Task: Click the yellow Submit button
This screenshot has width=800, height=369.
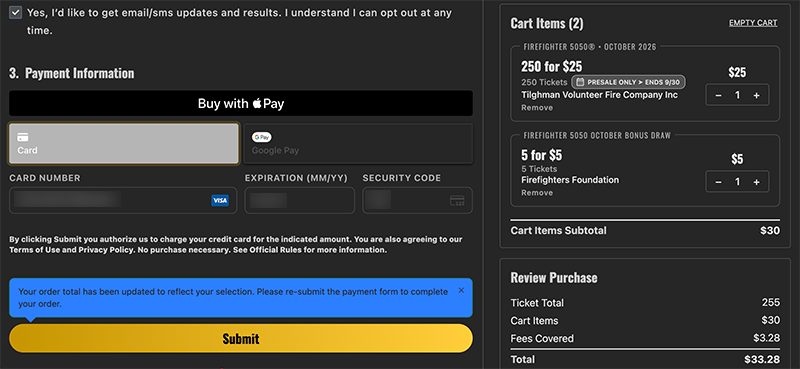Action: point(241,338)
